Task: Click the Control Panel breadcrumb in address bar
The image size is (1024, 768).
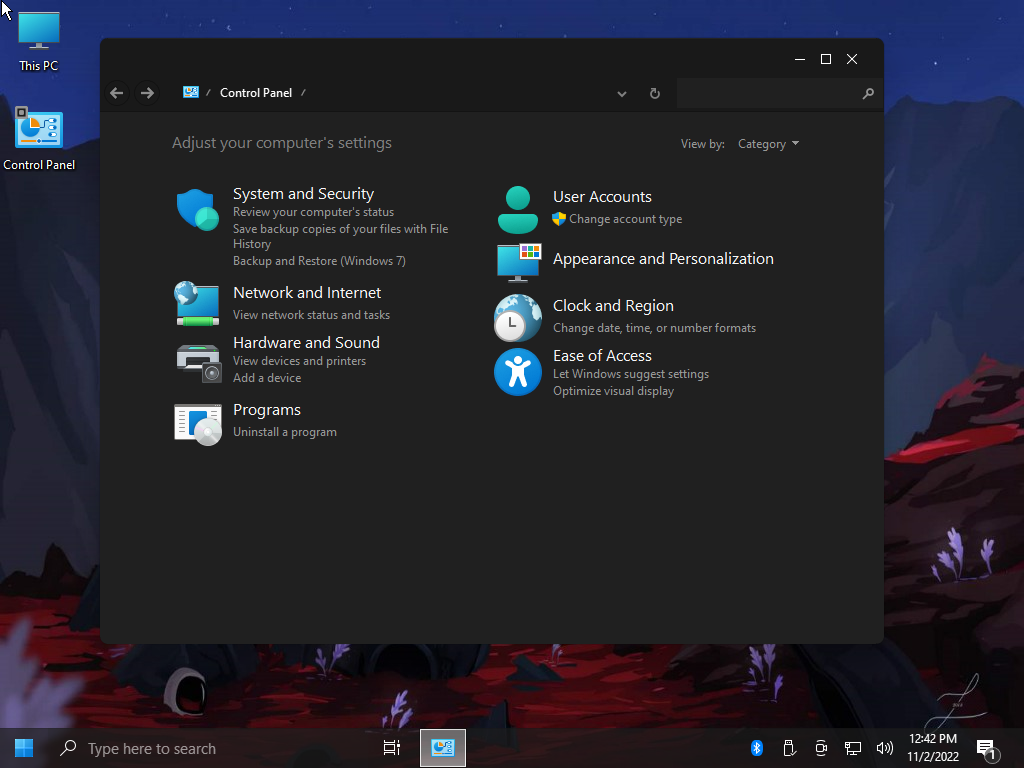Action: [256, 93]
